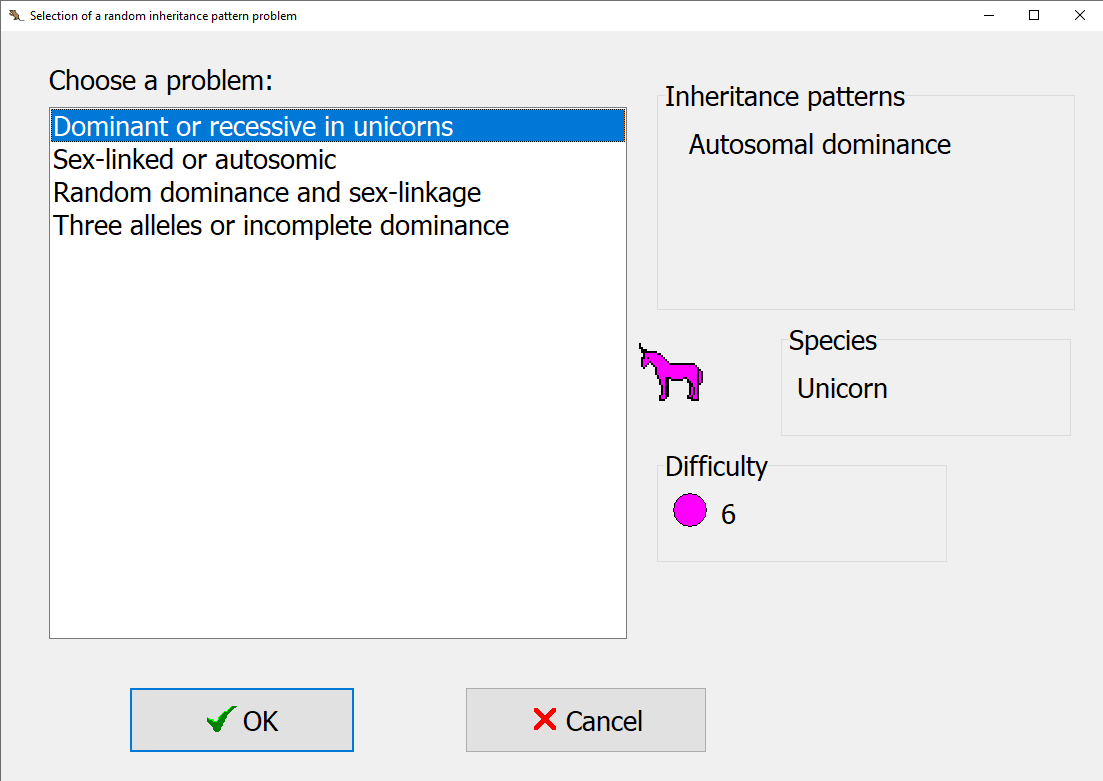Screen dimensions: 1103x781
Task: Click the 'Choose a problem:' label
Action: pyautogui.click(x=161, y=81)
